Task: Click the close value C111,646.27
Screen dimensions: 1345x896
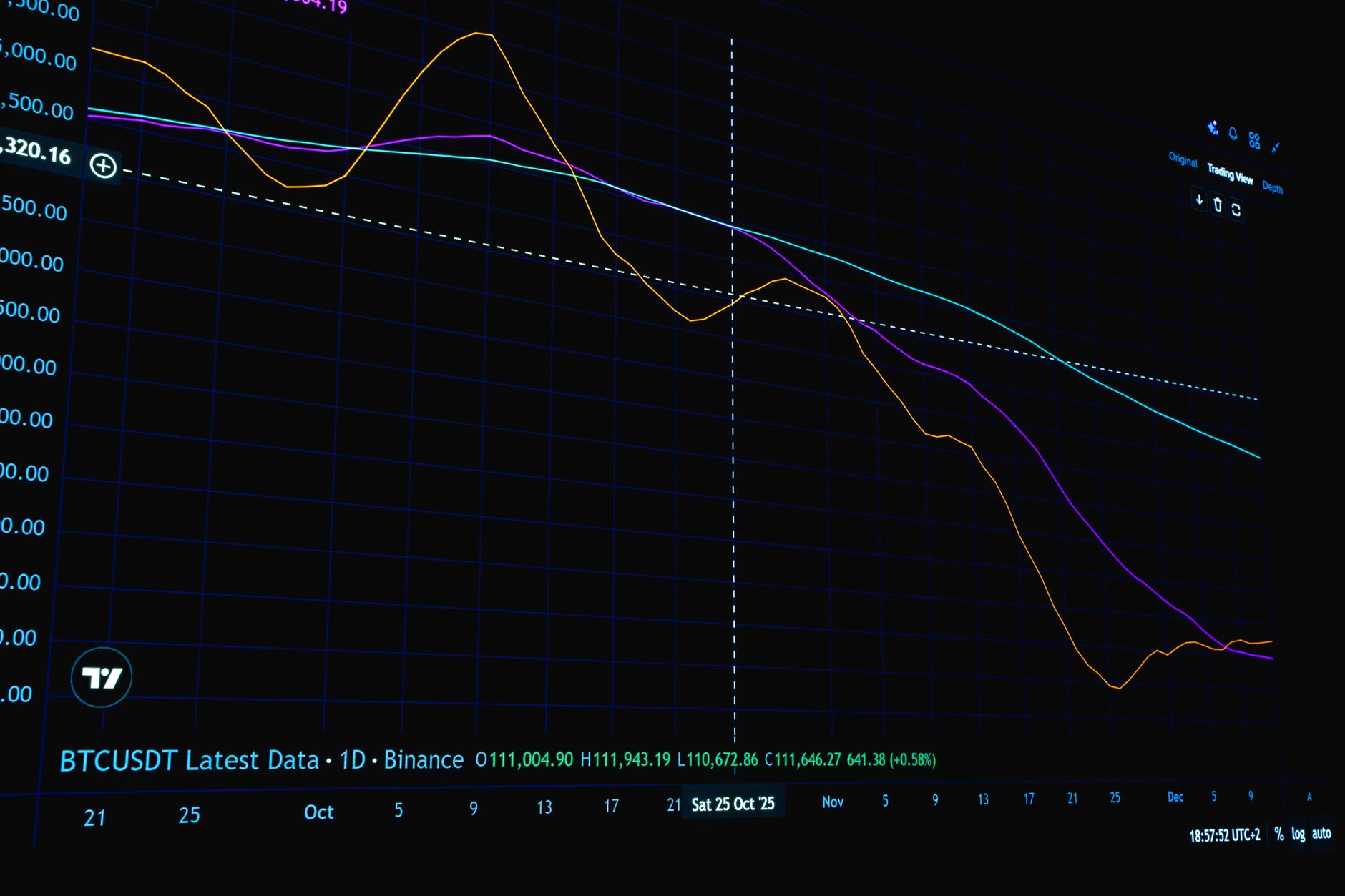Action: pyautogui.click(x=803, y=759)
